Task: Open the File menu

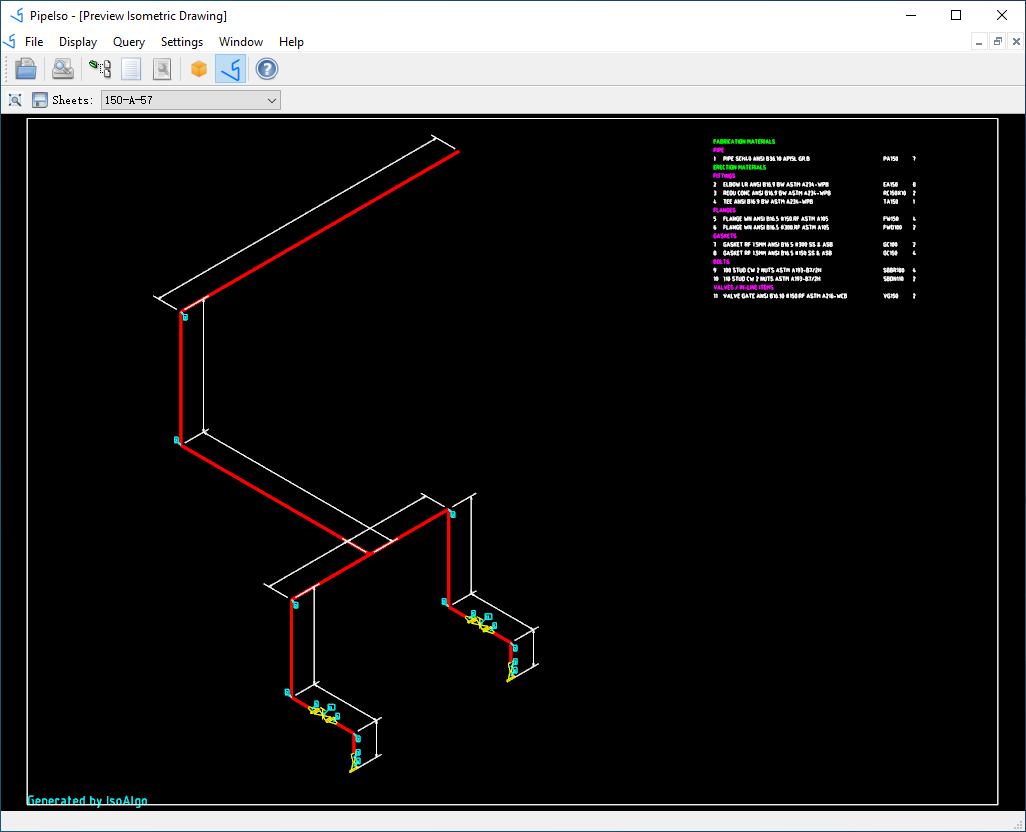Action: [34, 42]
